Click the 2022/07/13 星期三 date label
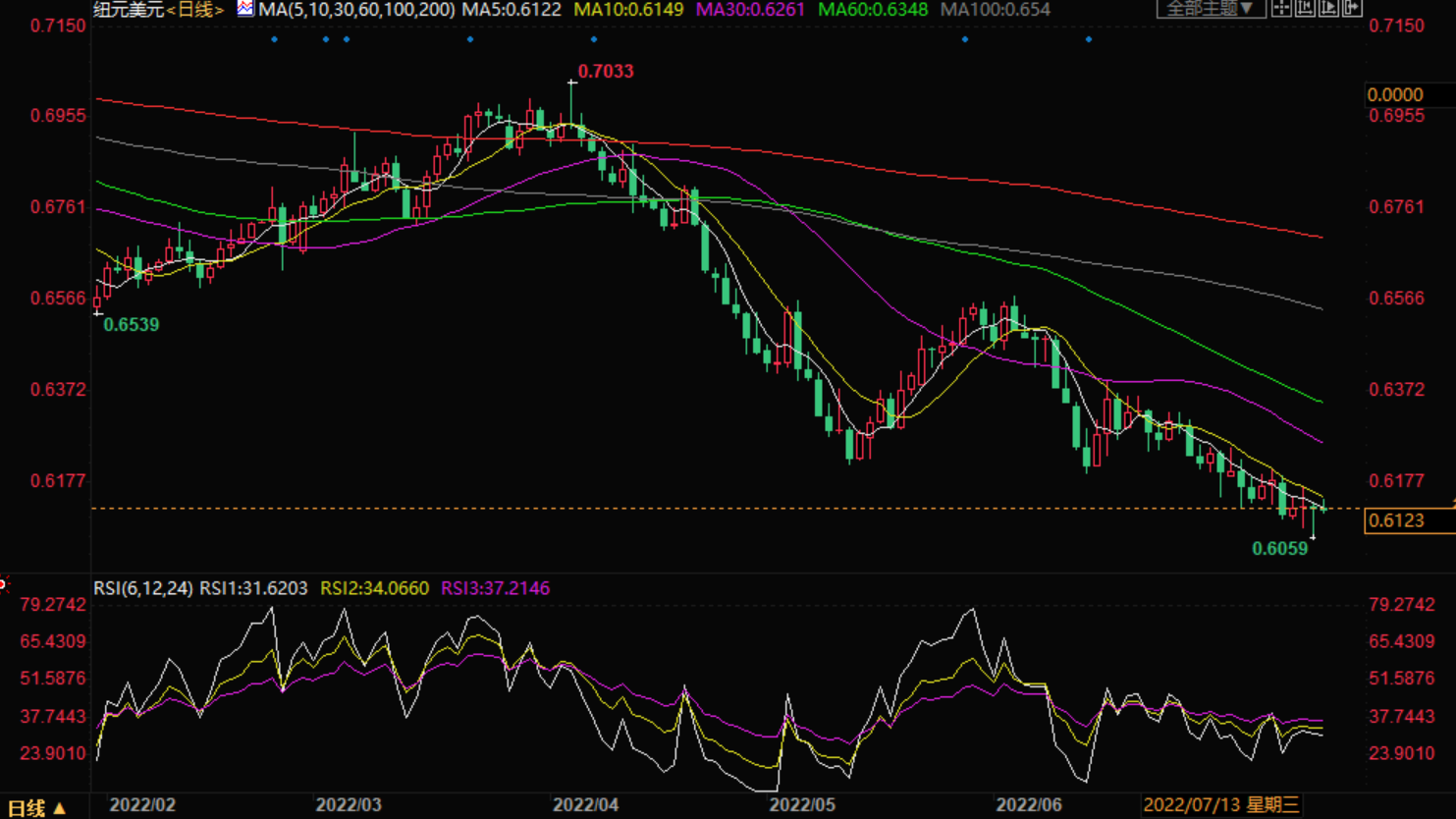 pos(1221,805)
